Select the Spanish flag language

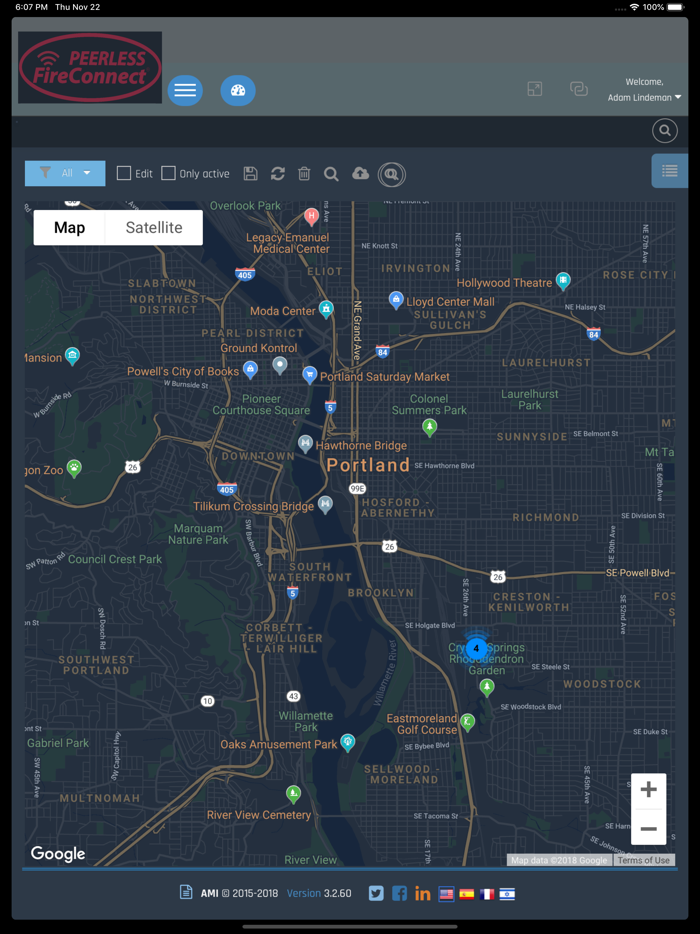click(466, 894)
